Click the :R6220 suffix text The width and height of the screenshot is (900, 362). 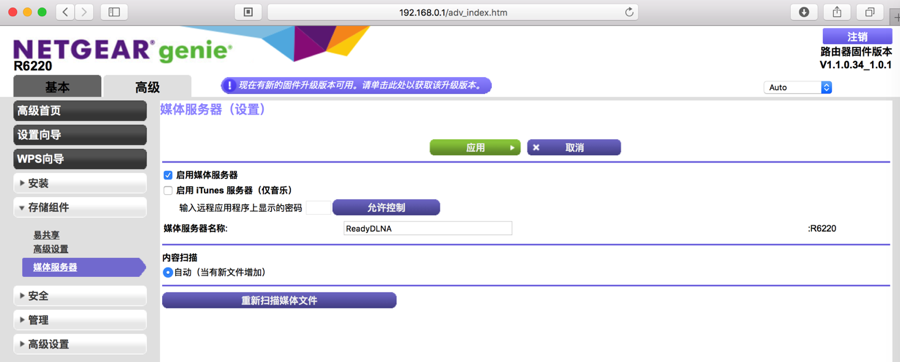[x=822, y=228]
